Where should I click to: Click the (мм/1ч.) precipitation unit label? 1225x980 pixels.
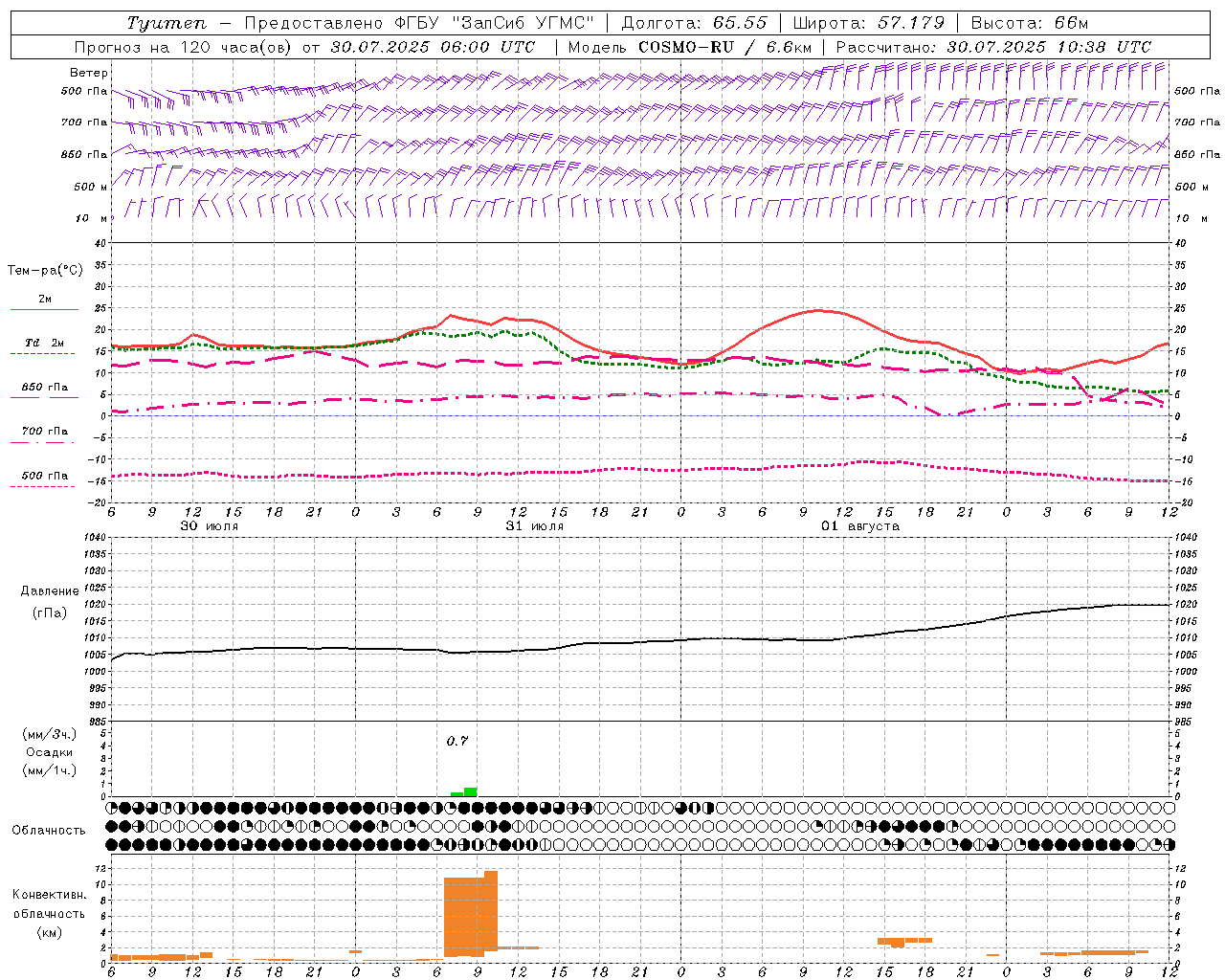point(50,770)
